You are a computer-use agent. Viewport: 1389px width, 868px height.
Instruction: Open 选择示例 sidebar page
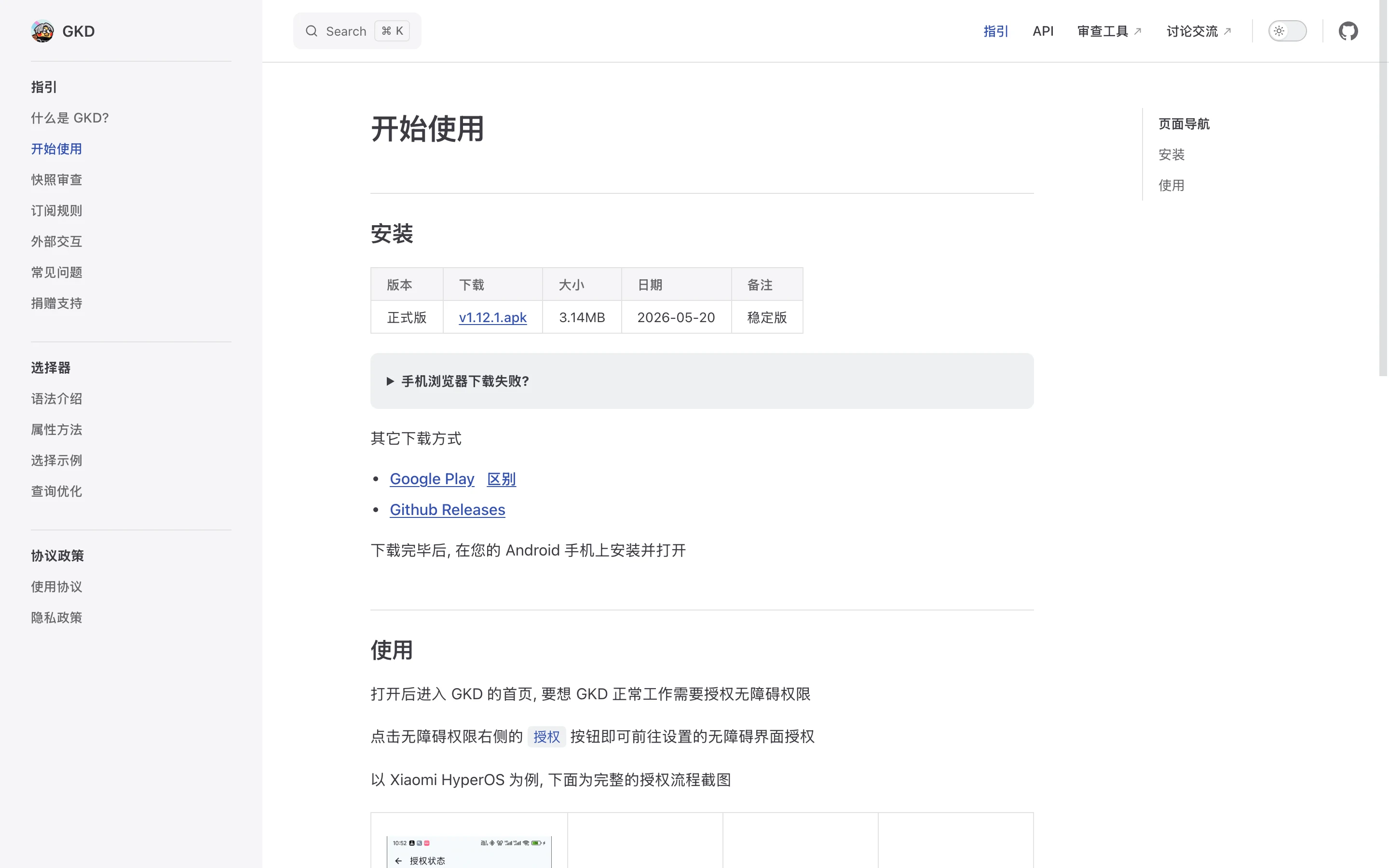coord(56,461)
